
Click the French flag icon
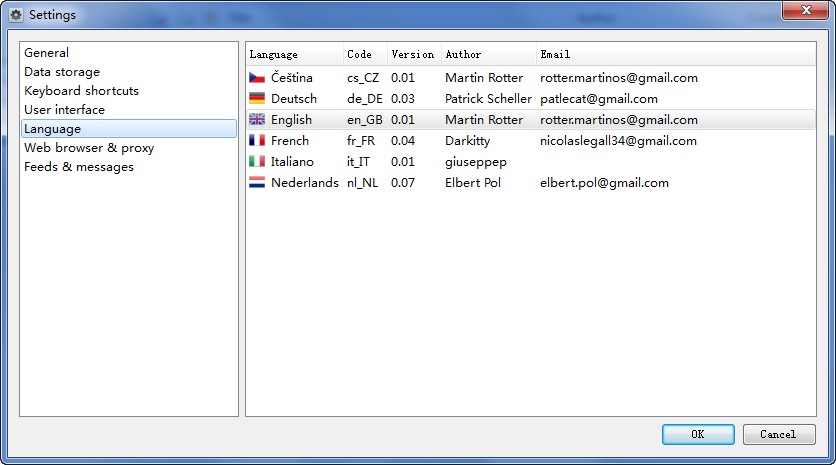pyautogui.click(x=257, y=141)
